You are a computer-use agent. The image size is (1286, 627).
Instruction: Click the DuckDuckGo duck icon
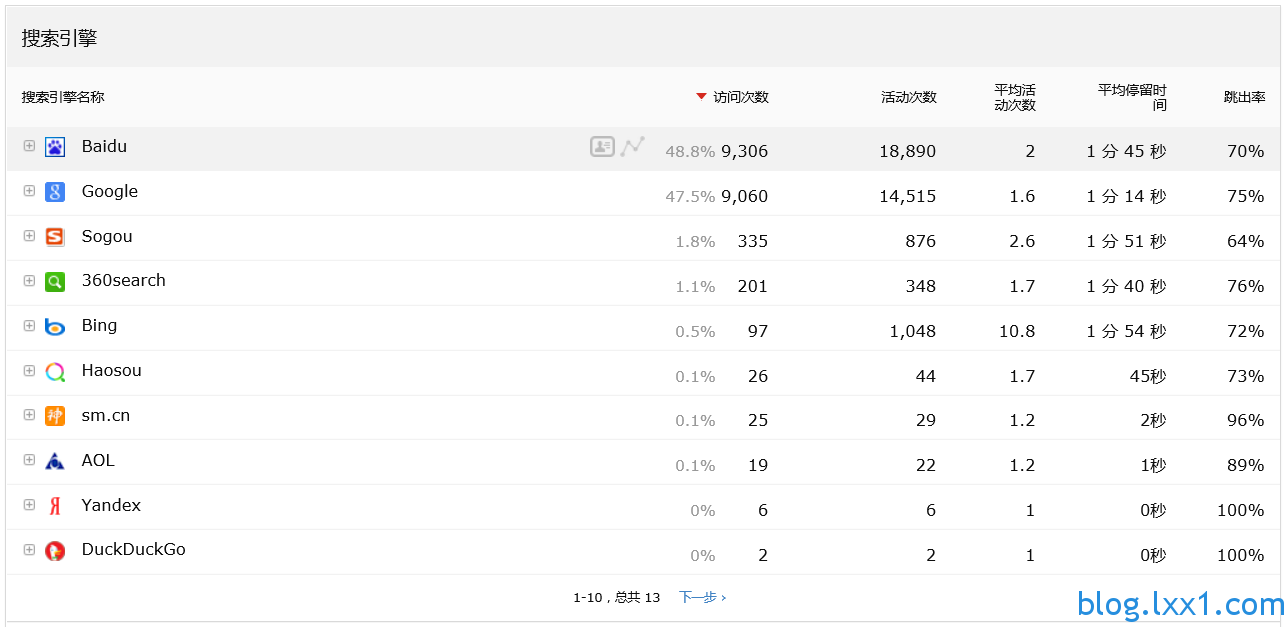coord(55,550)
